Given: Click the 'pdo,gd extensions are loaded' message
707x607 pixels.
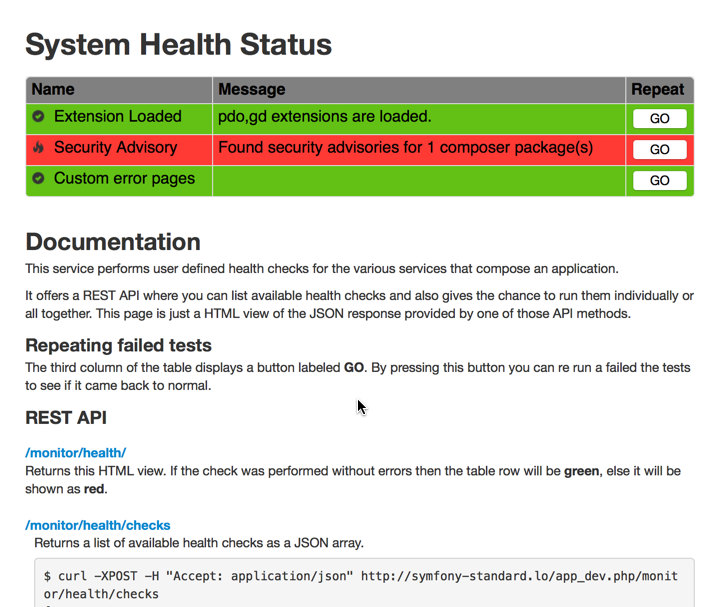Looking at the screenshot, I should point(324,117).
